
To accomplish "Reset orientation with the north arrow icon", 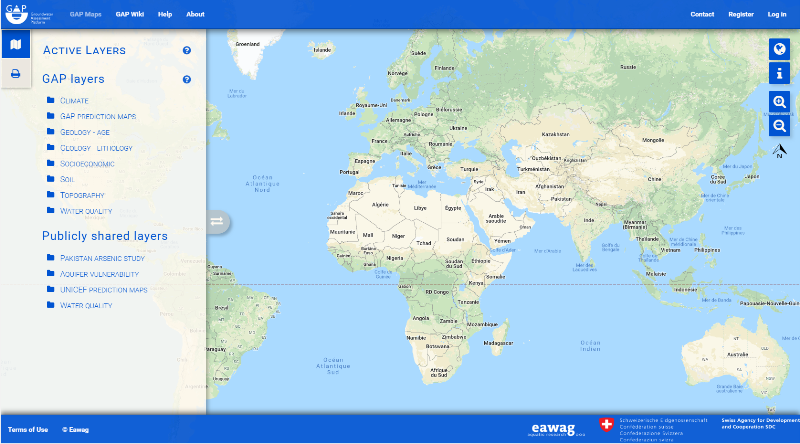I will [779, 151].
